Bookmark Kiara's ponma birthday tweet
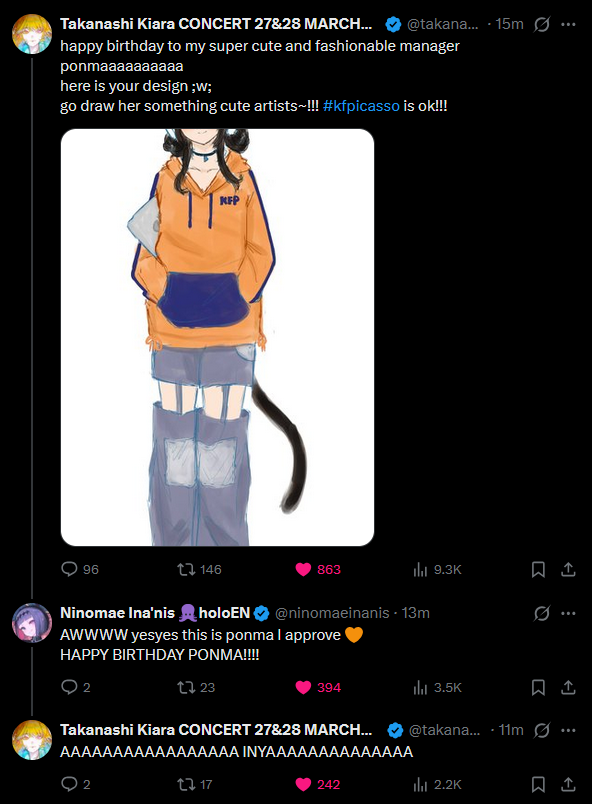 point(538,569)
